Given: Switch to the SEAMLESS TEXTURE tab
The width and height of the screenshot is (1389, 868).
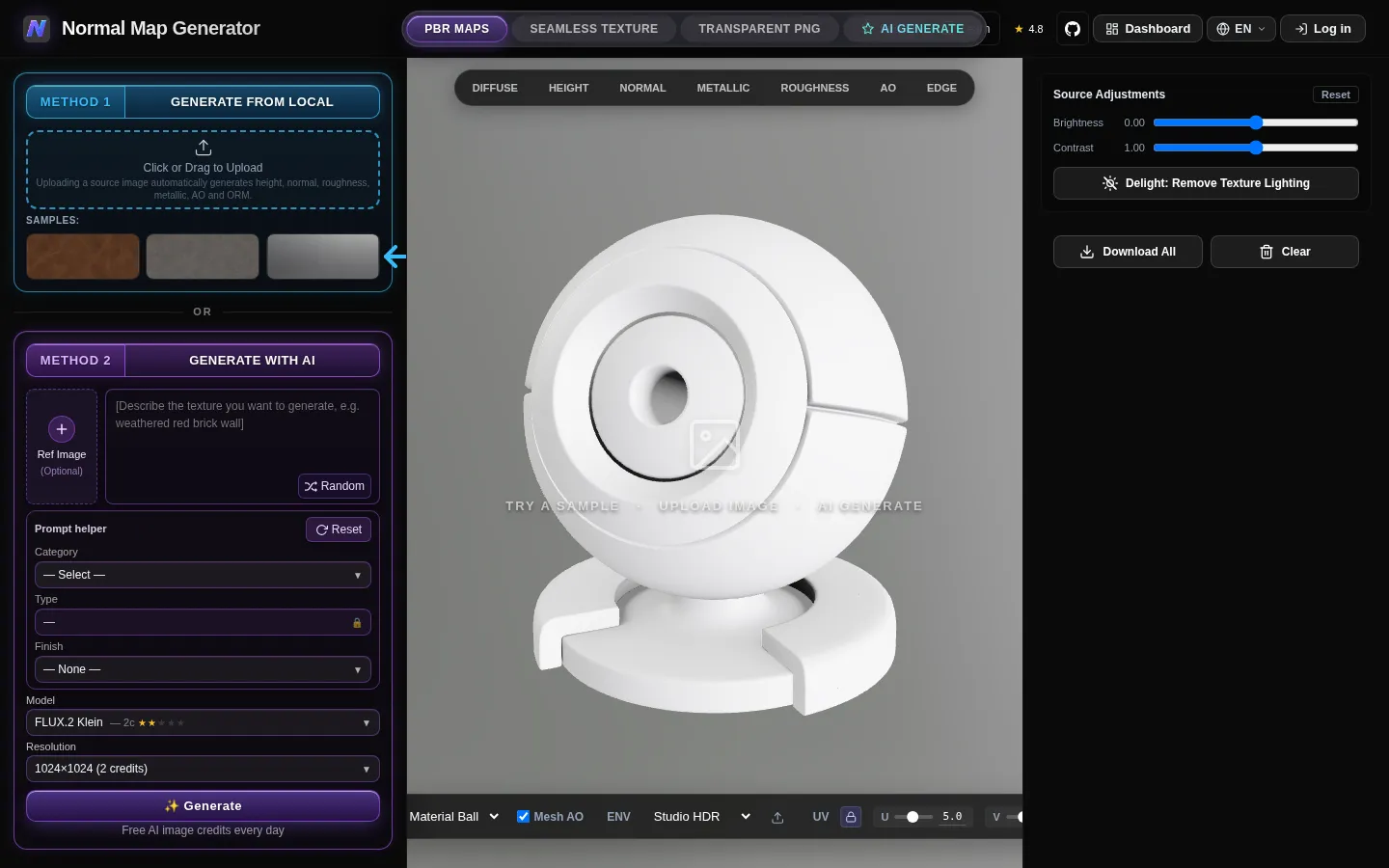Looking at the screenshot, I should (x=594, y=29).
